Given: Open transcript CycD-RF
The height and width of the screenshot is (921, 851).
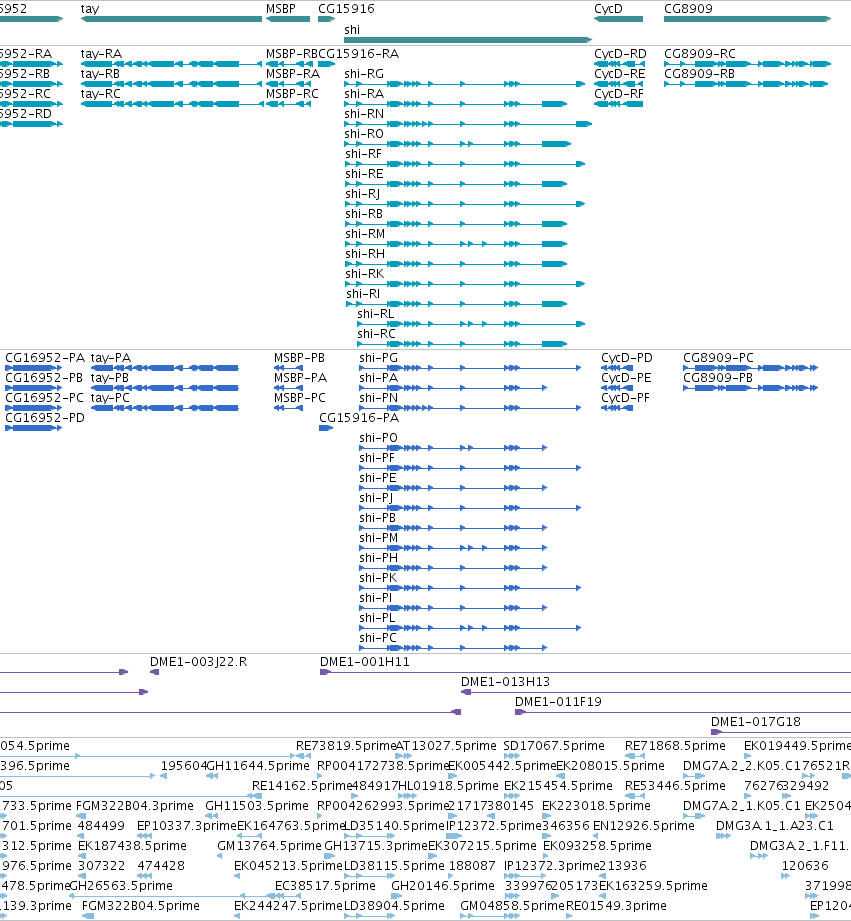Looking at the screenshot, I should [x=619, y=94].
